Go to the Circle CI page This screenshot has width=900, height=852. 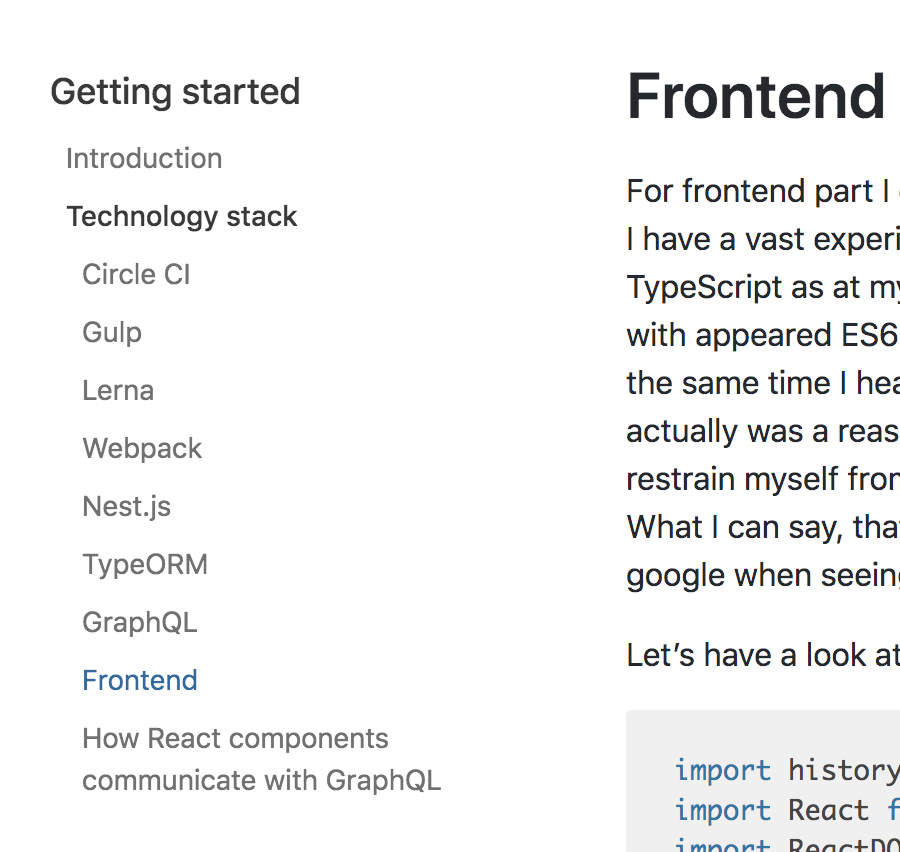coord(136,274)
